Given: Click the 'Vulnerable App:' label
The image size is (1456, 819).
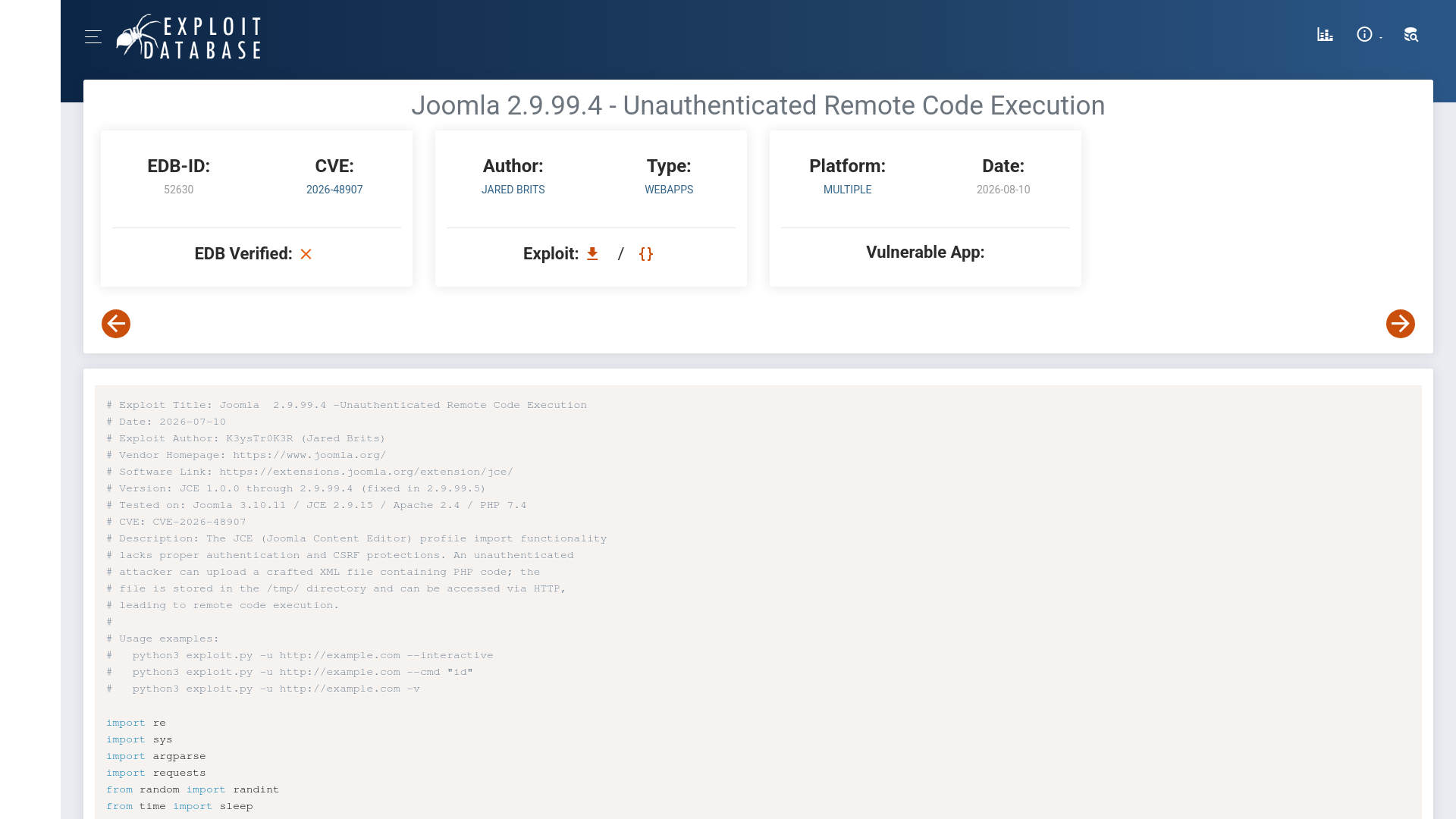Looking at the screenshot, I should pyautogui.click(x=925, y=253).
